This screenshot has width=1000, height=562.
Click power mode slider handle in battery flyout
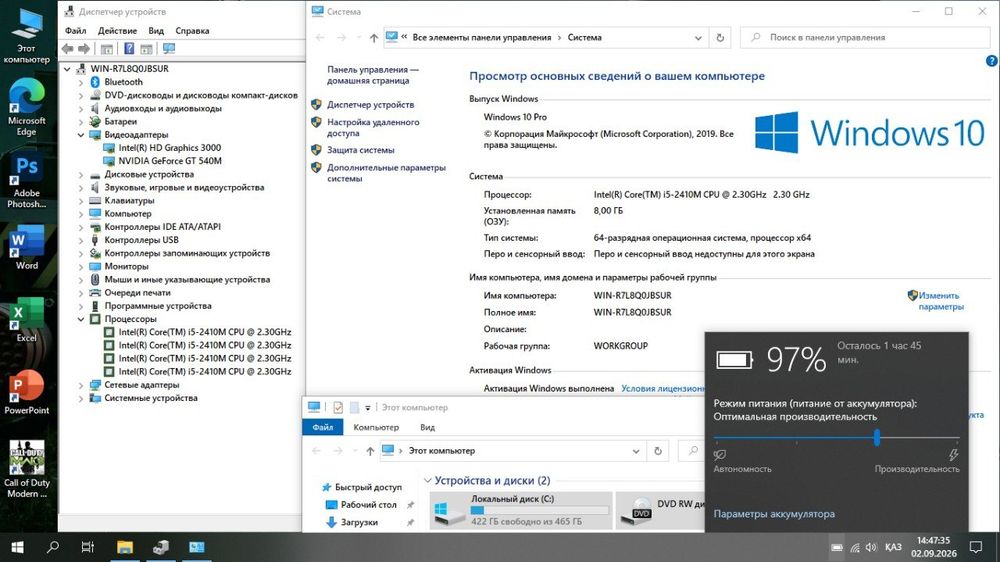877,438
